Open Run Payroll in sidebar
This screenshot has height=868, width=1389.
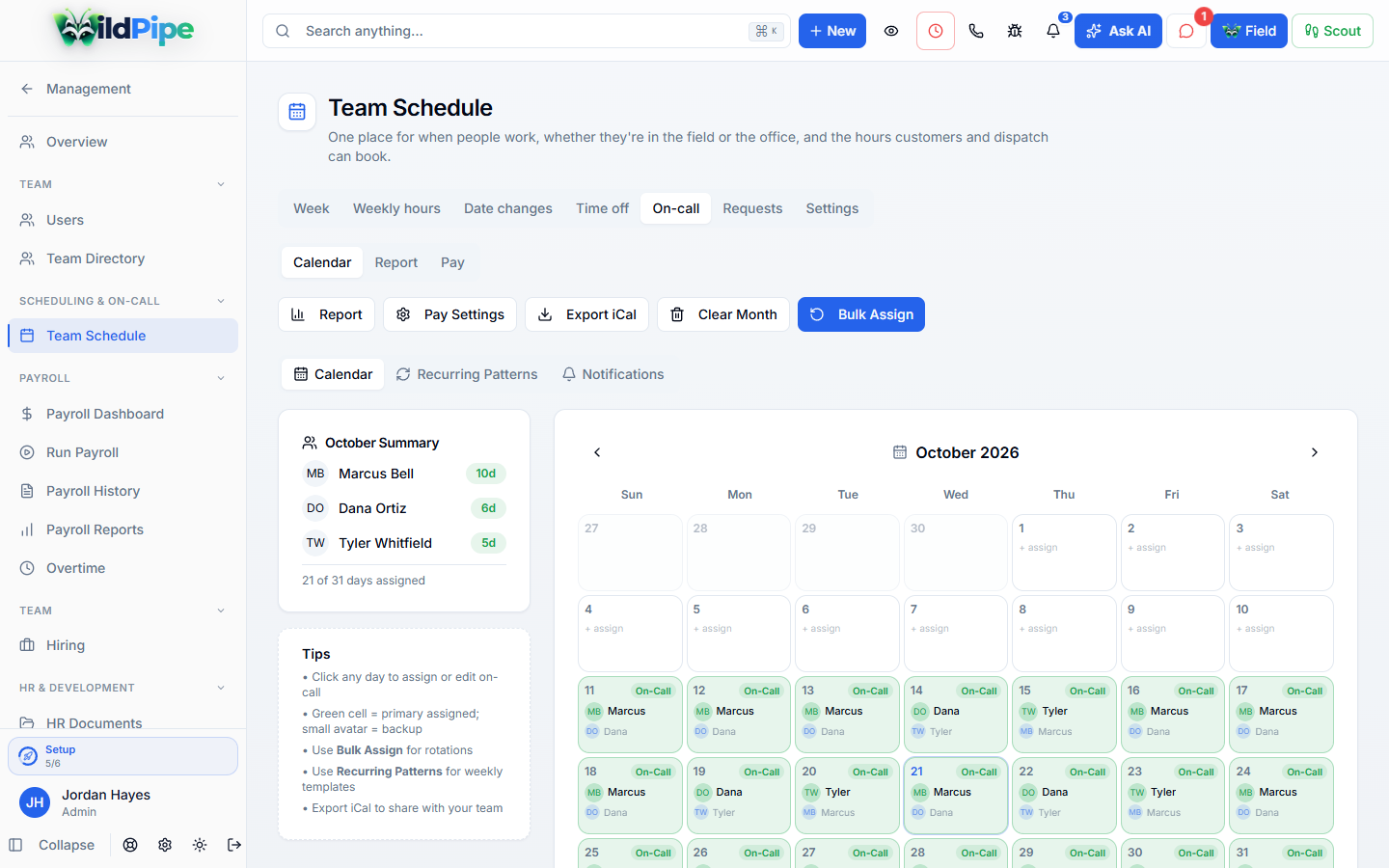(123, 452)
